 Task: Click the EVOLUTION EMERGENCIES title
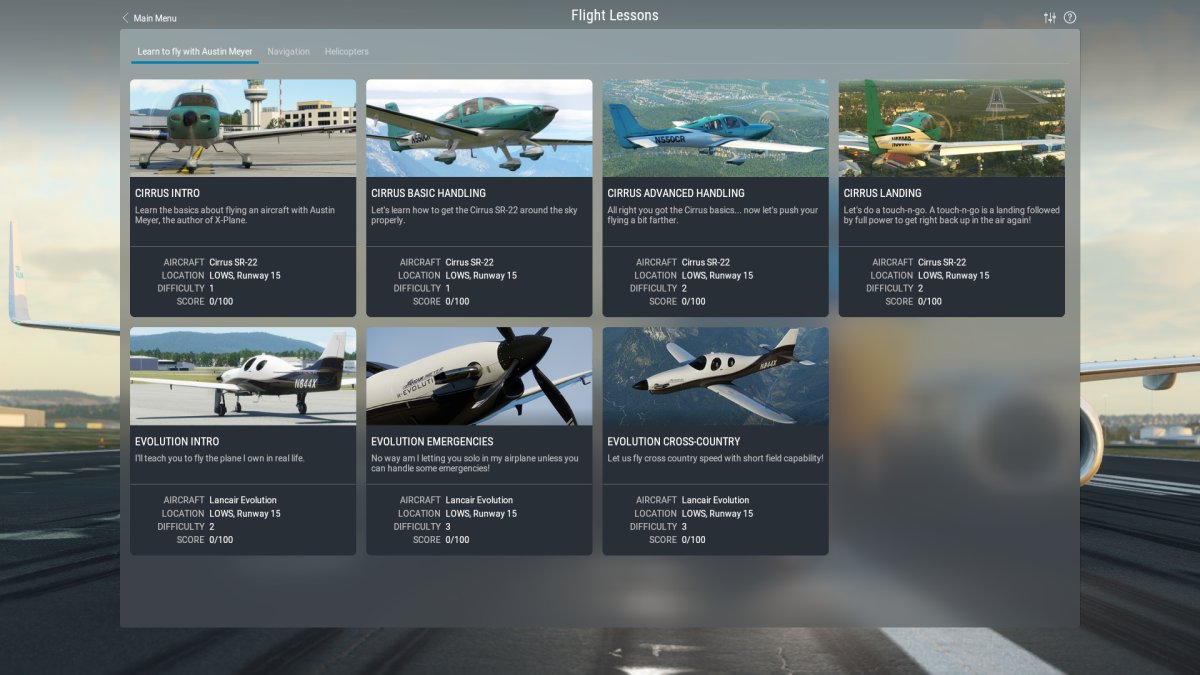pyautogui.click(x=432, y=441)
